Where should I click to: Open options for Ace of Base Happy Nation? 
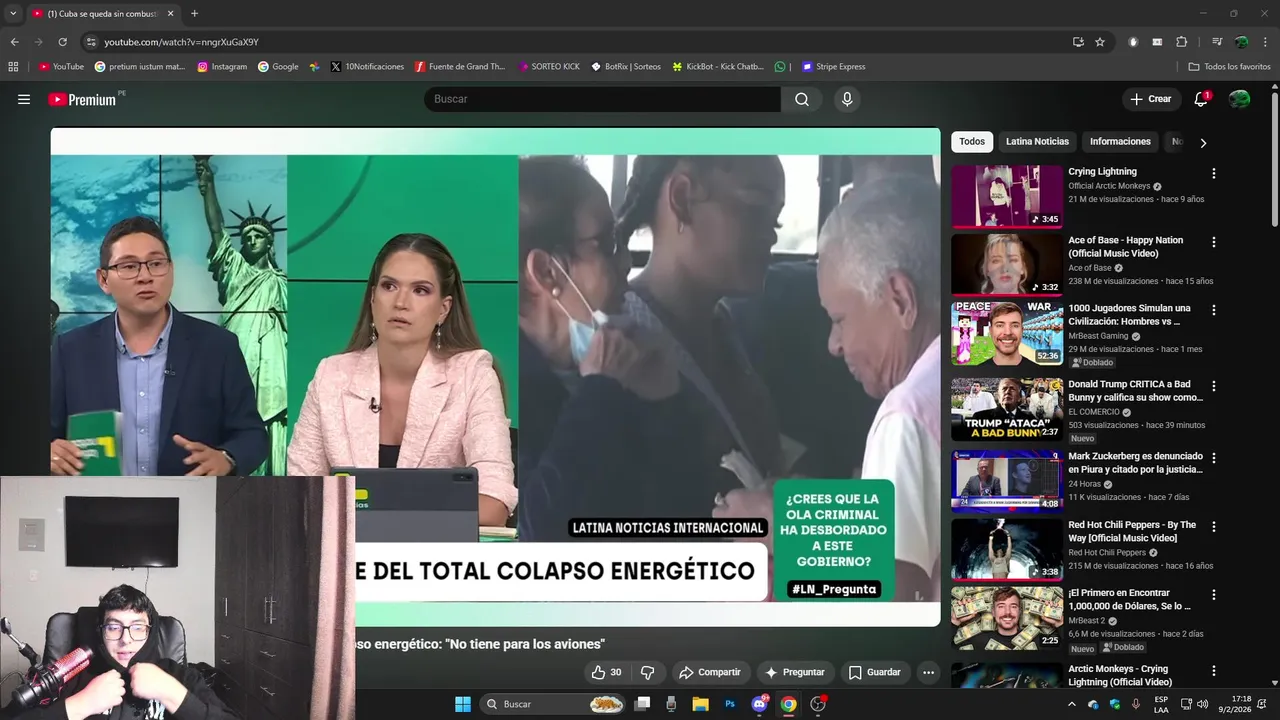pos(1214,242)
